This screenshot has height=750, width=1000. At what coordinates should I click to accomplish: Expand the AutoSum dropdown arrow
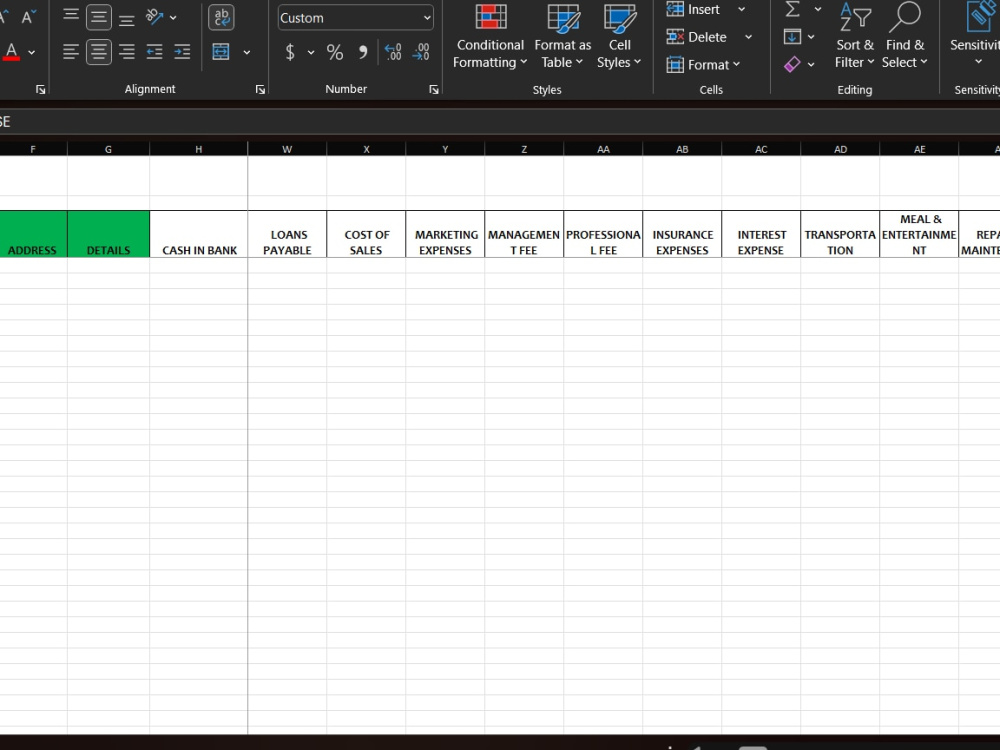(x=818, y=9)
